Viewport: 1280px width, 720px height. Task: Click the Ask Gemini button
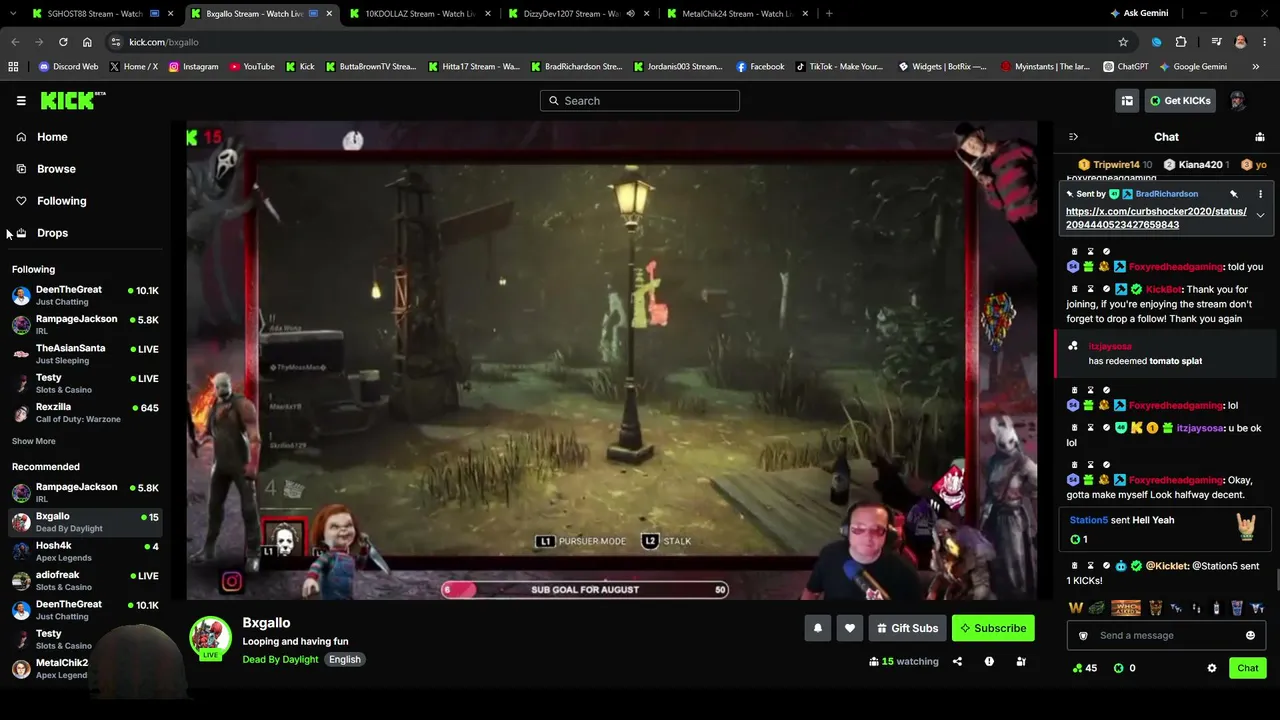click(1139, 14)
